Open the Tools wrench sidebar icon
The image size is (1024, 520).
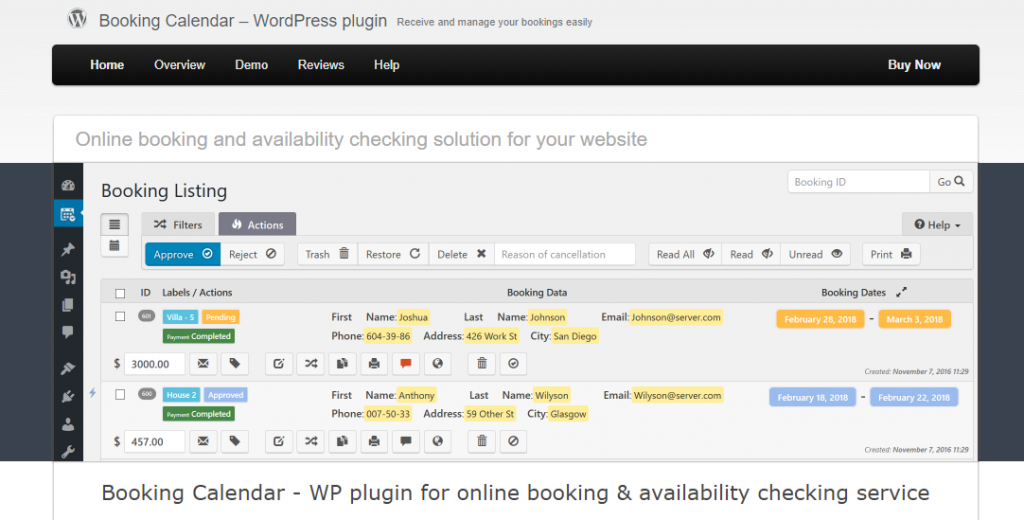point(68,451)
